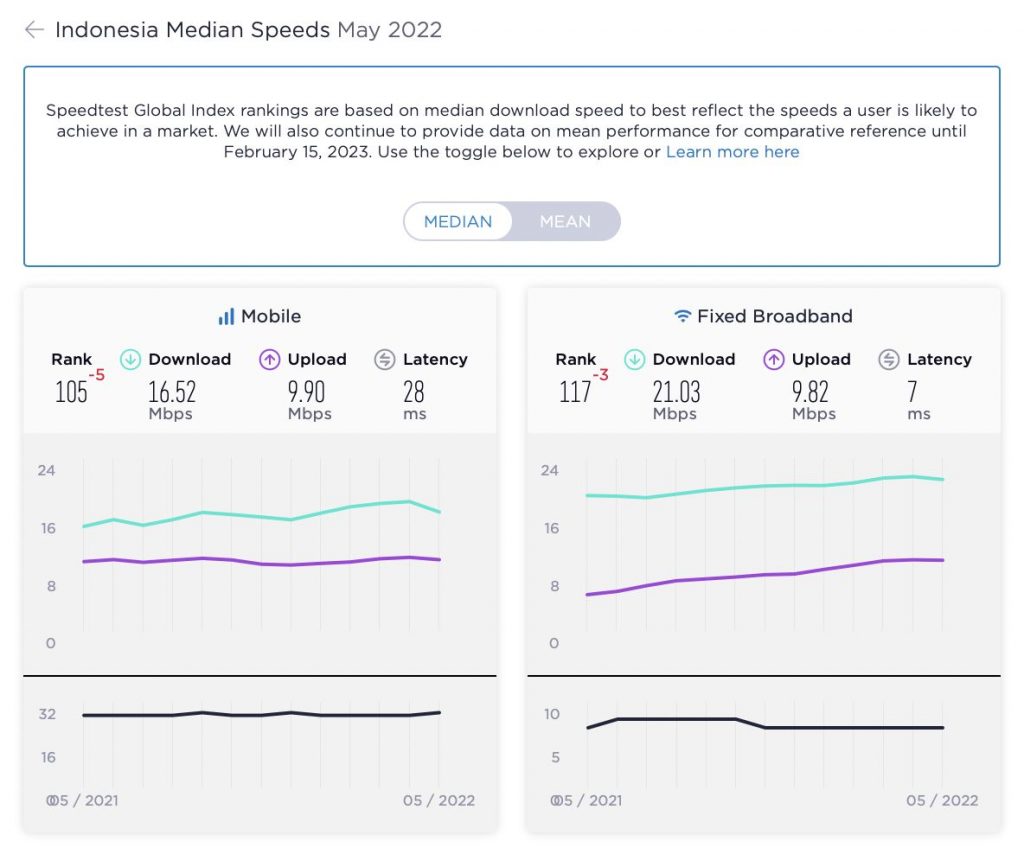Screen dimensions: 1024x854
Task: Click the Latency icon in the Mobile panel
Action: [x=385, y=359]
